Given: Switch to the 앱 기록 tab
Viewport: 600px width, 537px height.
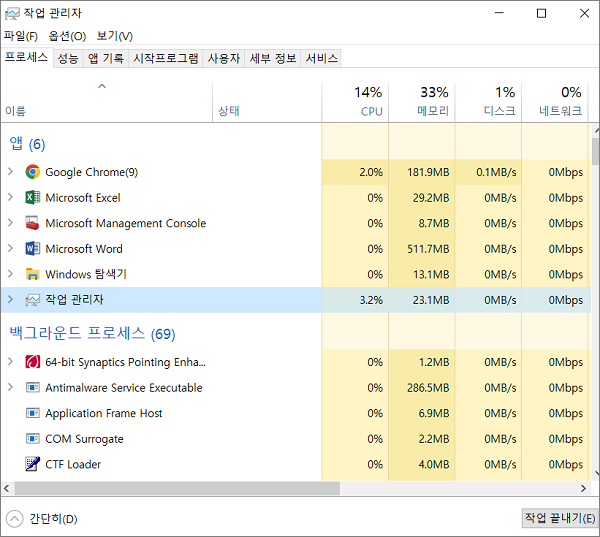Looking at the screenshot, I should click(106, 58).
